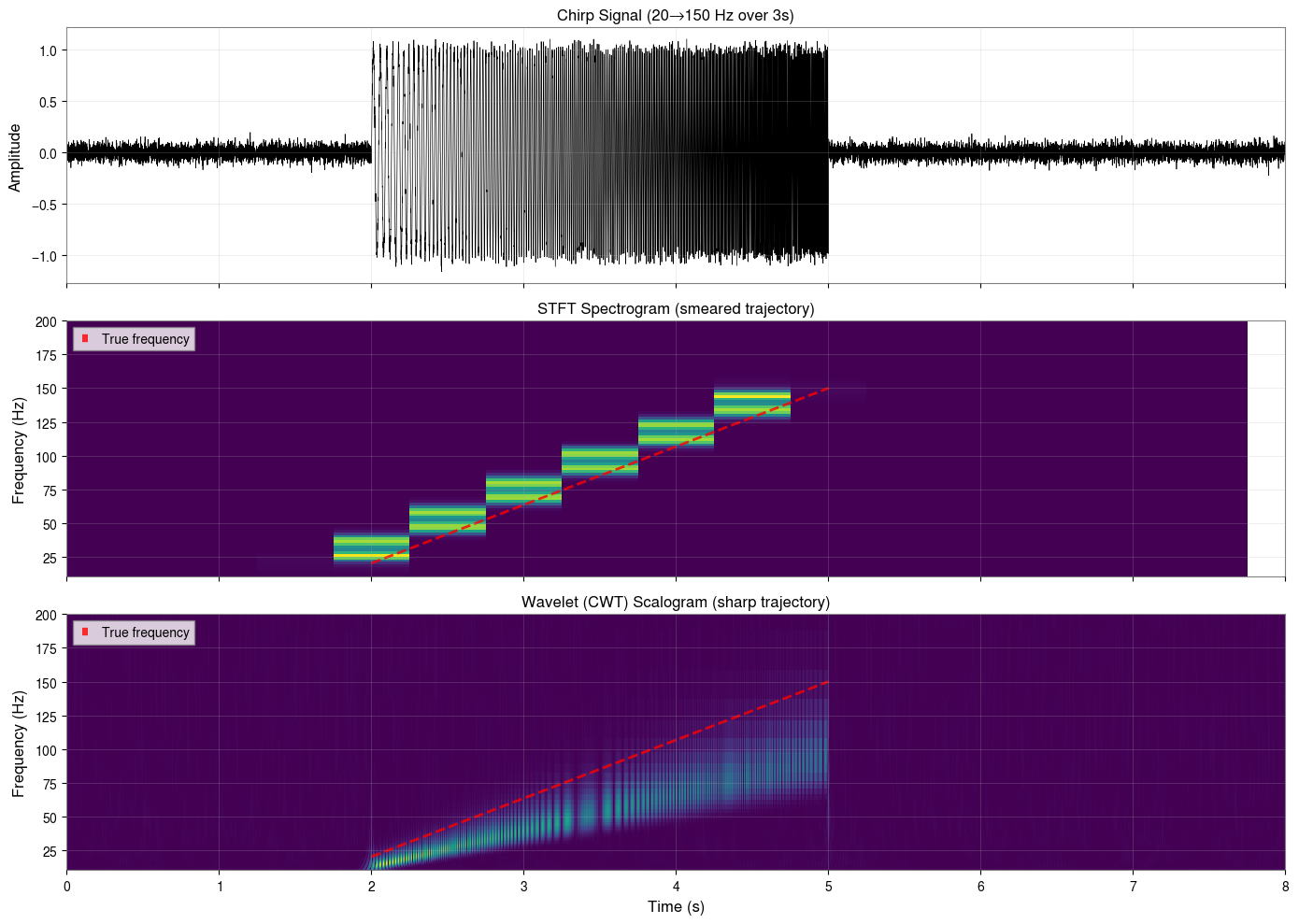Click the red legend marker in the scalogram panel
1299x924 pixels.
(85, 633)
